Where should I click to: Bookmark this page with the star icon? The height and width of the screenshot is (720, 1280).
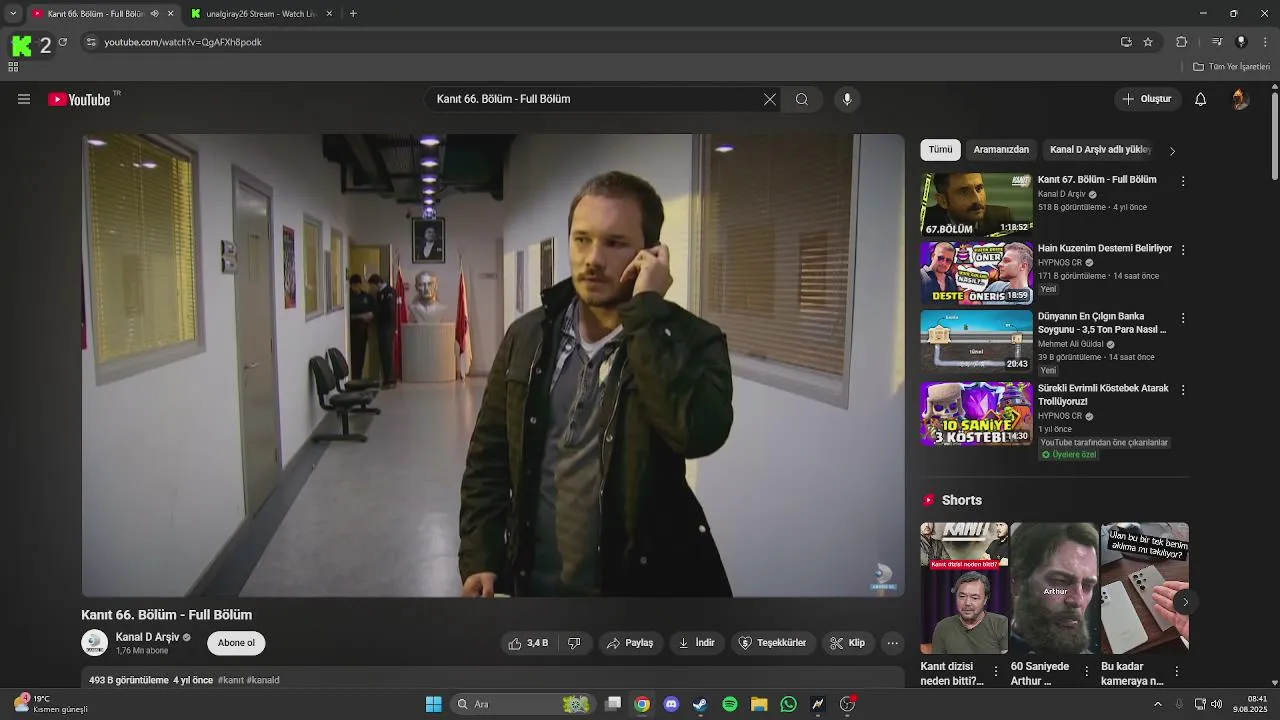pyautogui.click(x=1148, y=42)
